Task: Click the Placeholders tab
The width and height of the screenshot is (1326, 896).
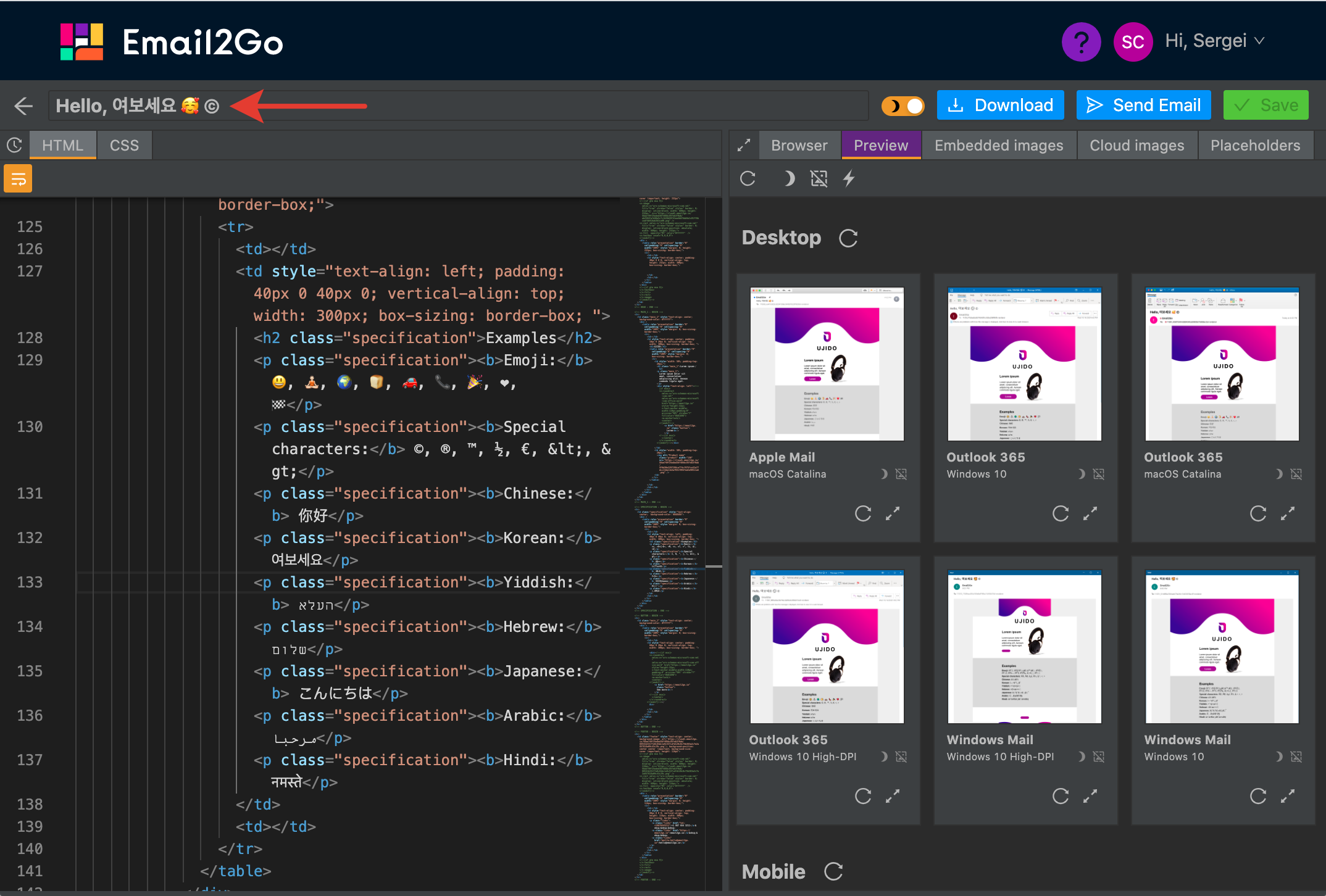Action: [1254, 145]
